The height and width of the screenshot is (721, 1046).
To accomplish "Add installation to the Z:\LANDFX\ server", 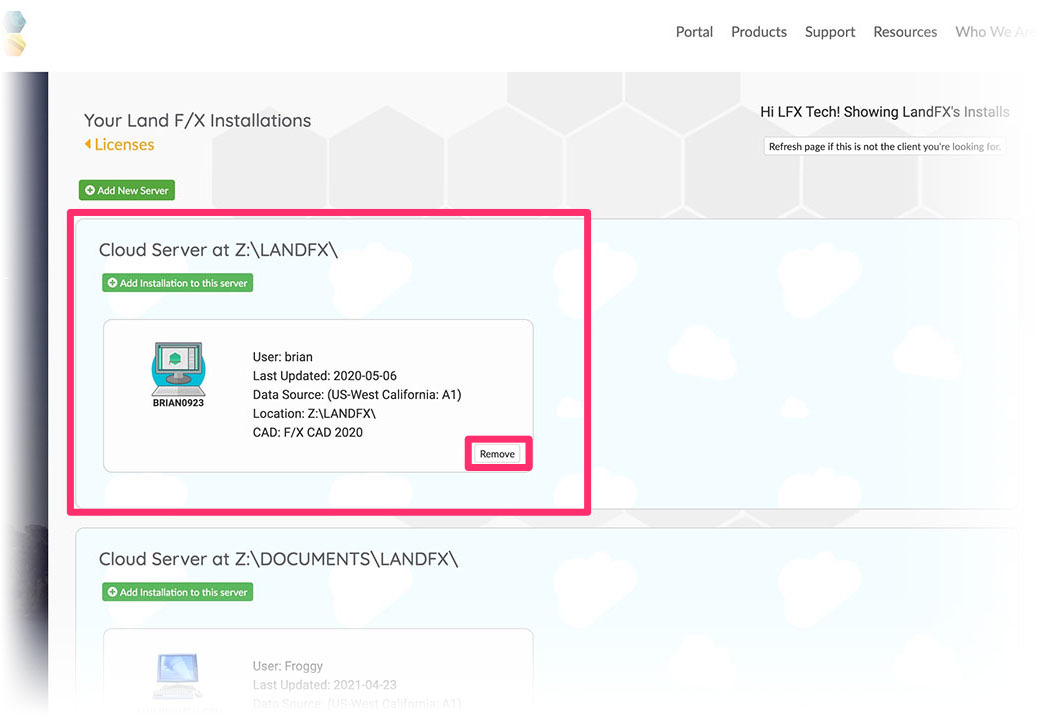I will 177,283.
